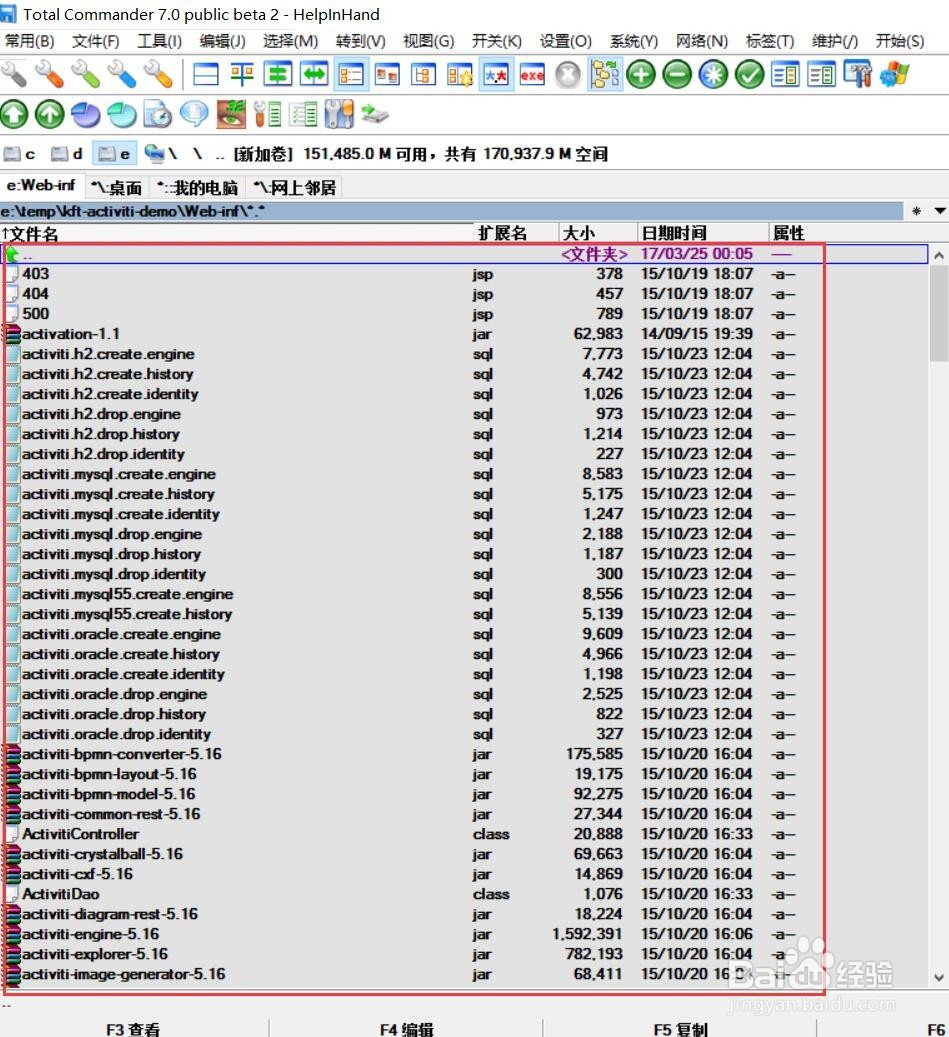The image size is (949, 1037).
Task: Click the gray circled X icon
Action: pos(568,74)
